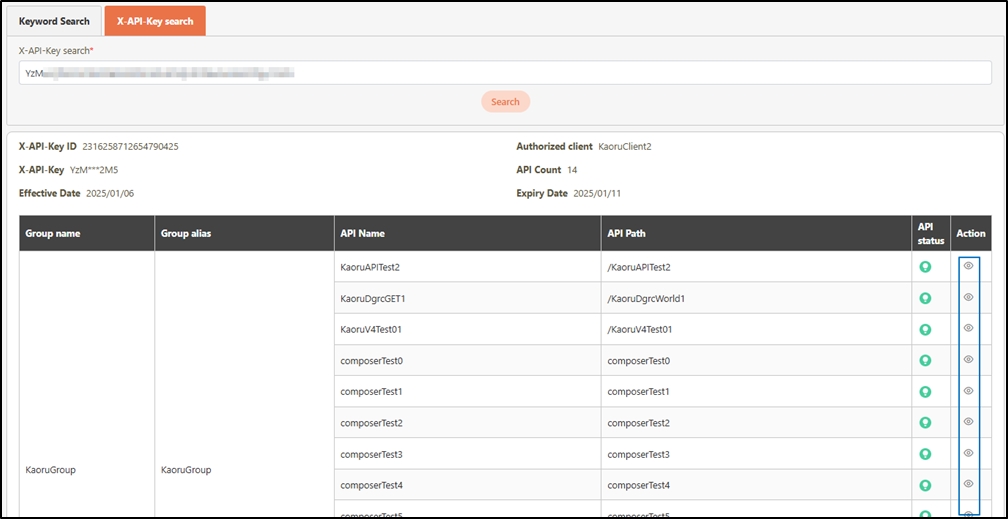The height and width of the screenshot is (519, 1008).
Task: Open details via eye icon for KaoruV4Test01
Action: click(968, 328)
